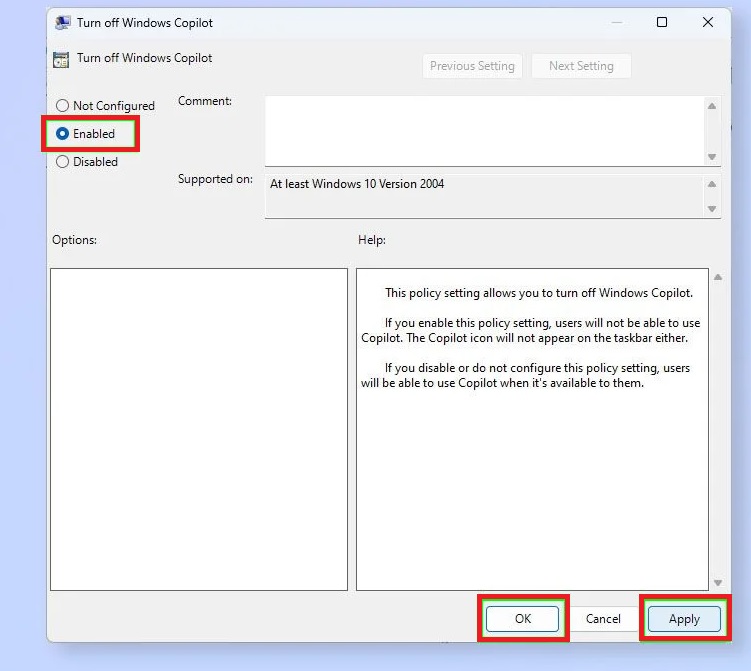
Task: Click the 'At least Windows 10 Version 2004' text
Action: pos(357,184)
